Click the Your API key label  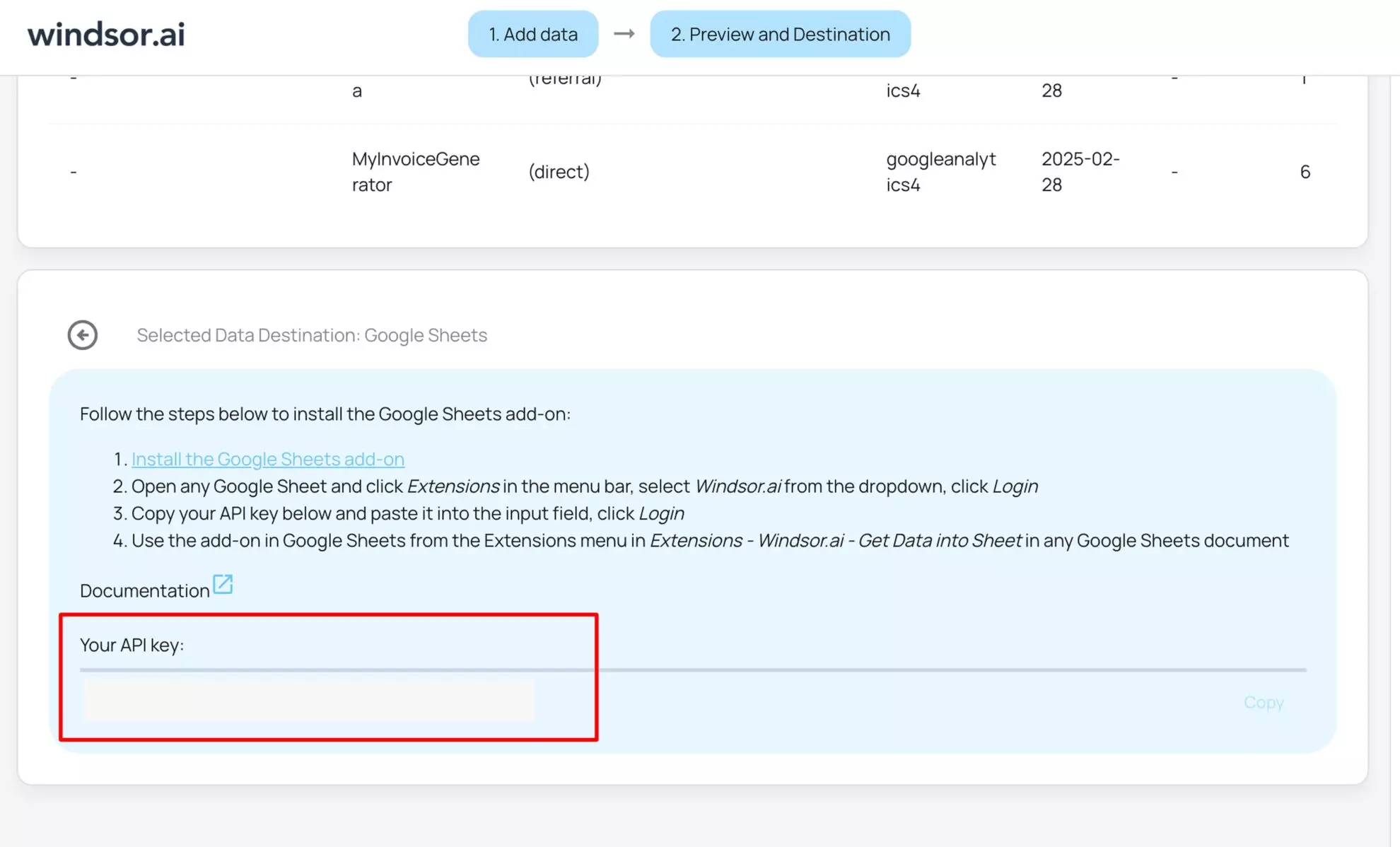click(132, 645)
